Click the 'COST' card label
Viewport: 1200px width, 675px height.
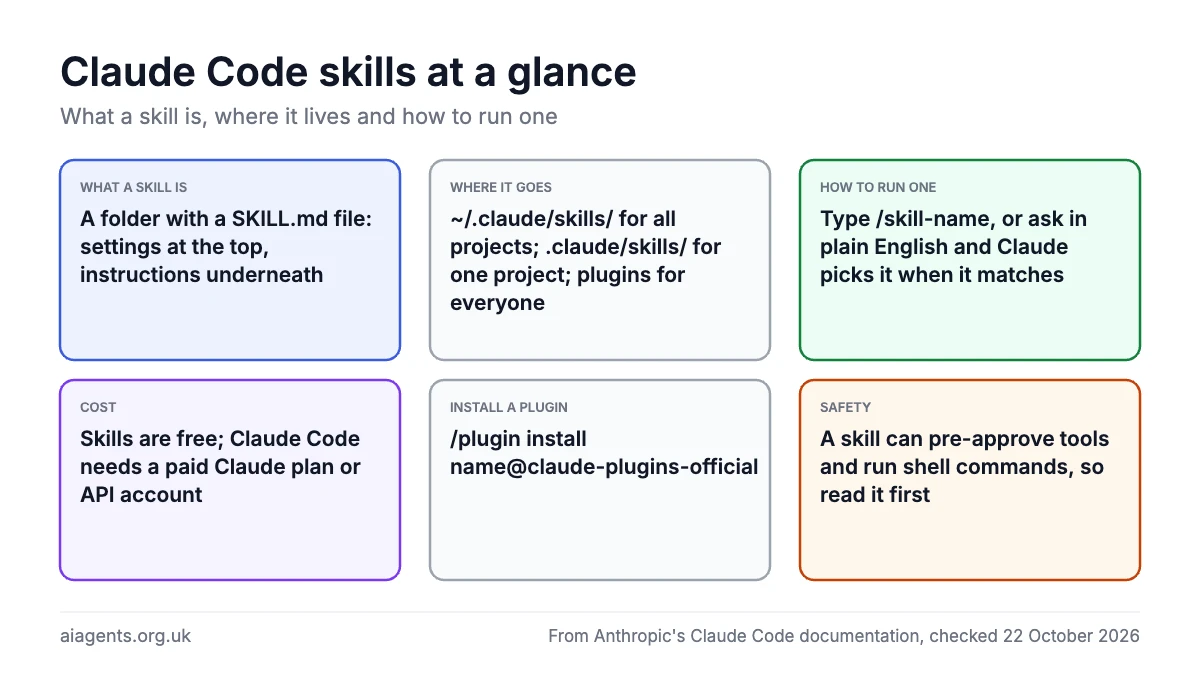click(98, 407)
